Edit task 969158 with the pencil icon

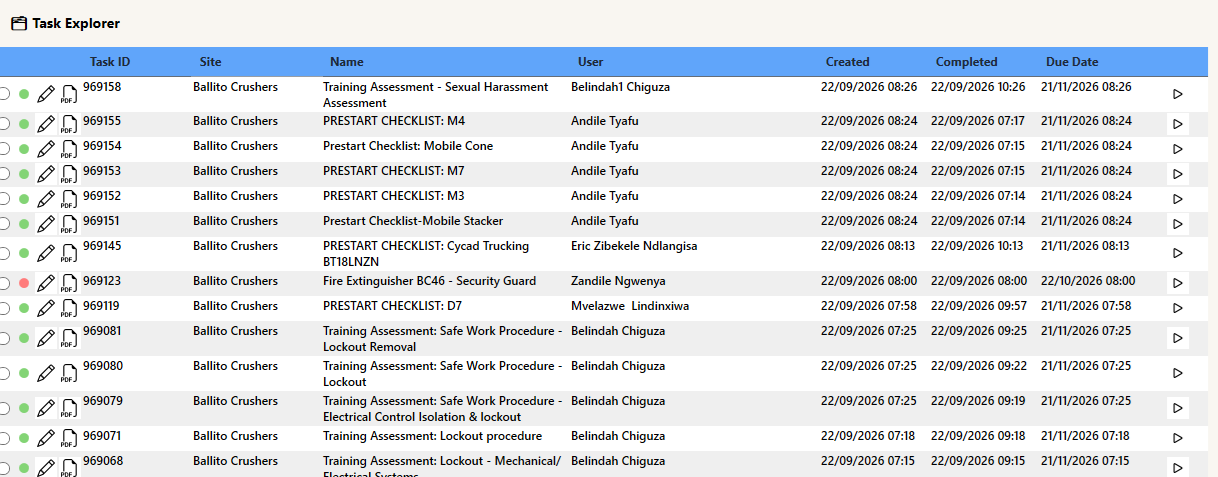(x=46, y=95)
